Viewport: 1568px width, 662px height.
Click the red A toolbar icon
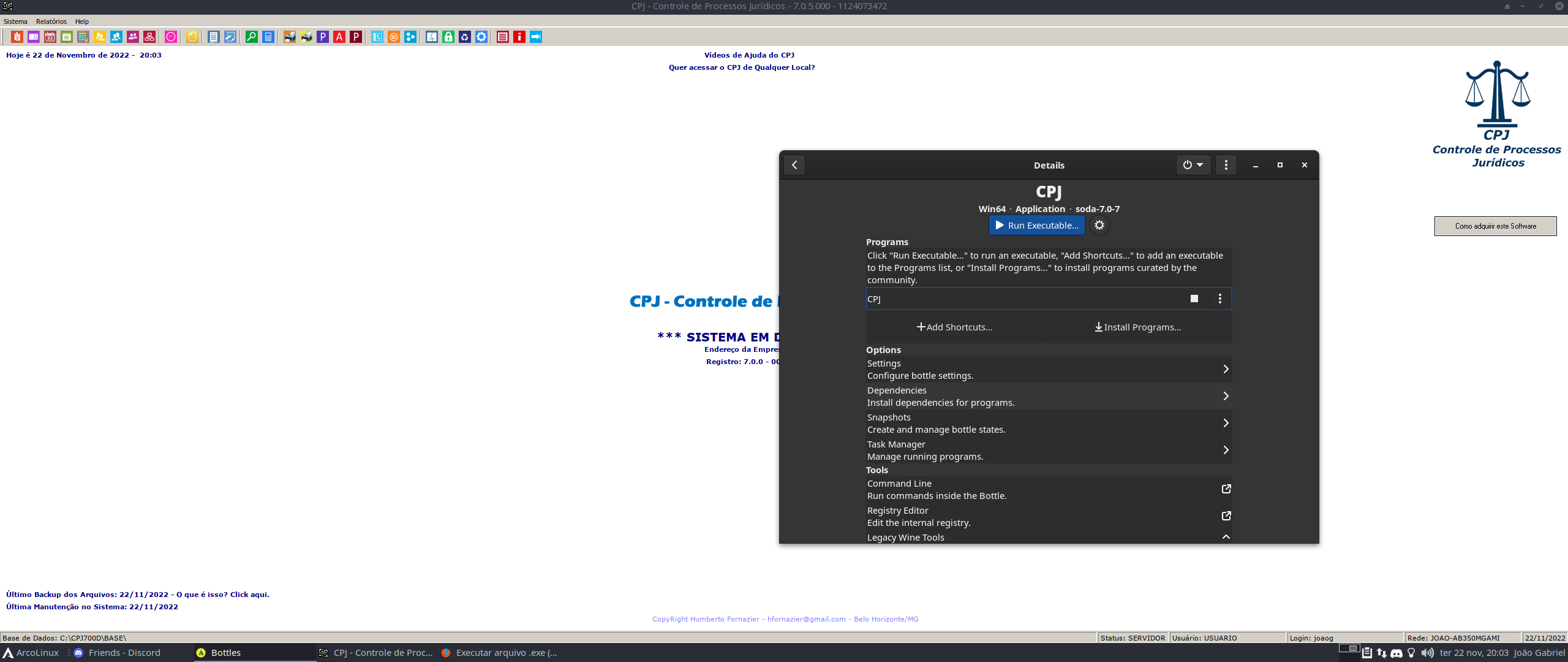pos(339,37)
